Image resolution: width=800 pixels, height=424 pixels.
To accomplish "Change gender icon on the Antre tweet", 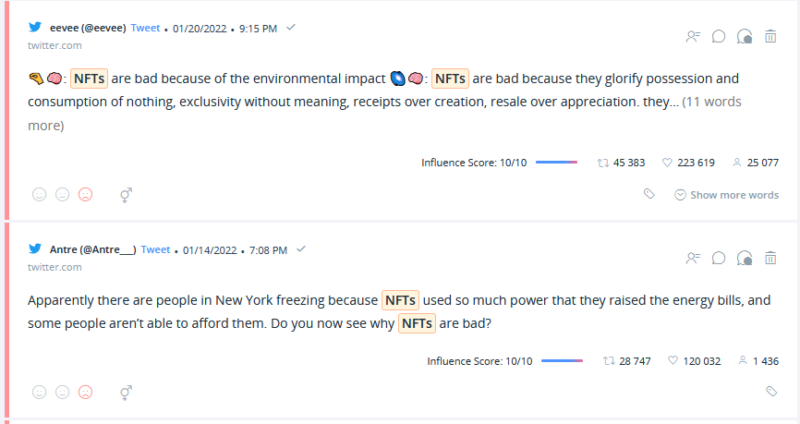I will tap(126, 392).
